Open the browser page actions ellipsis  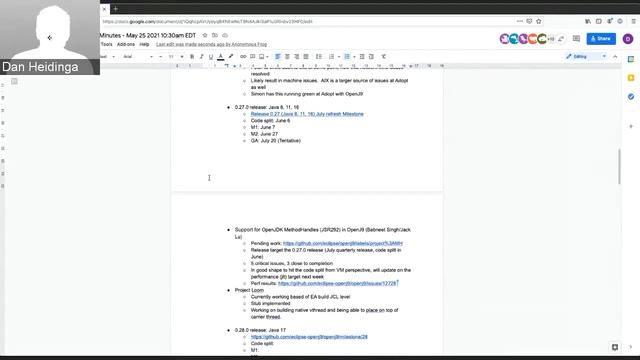520,21
